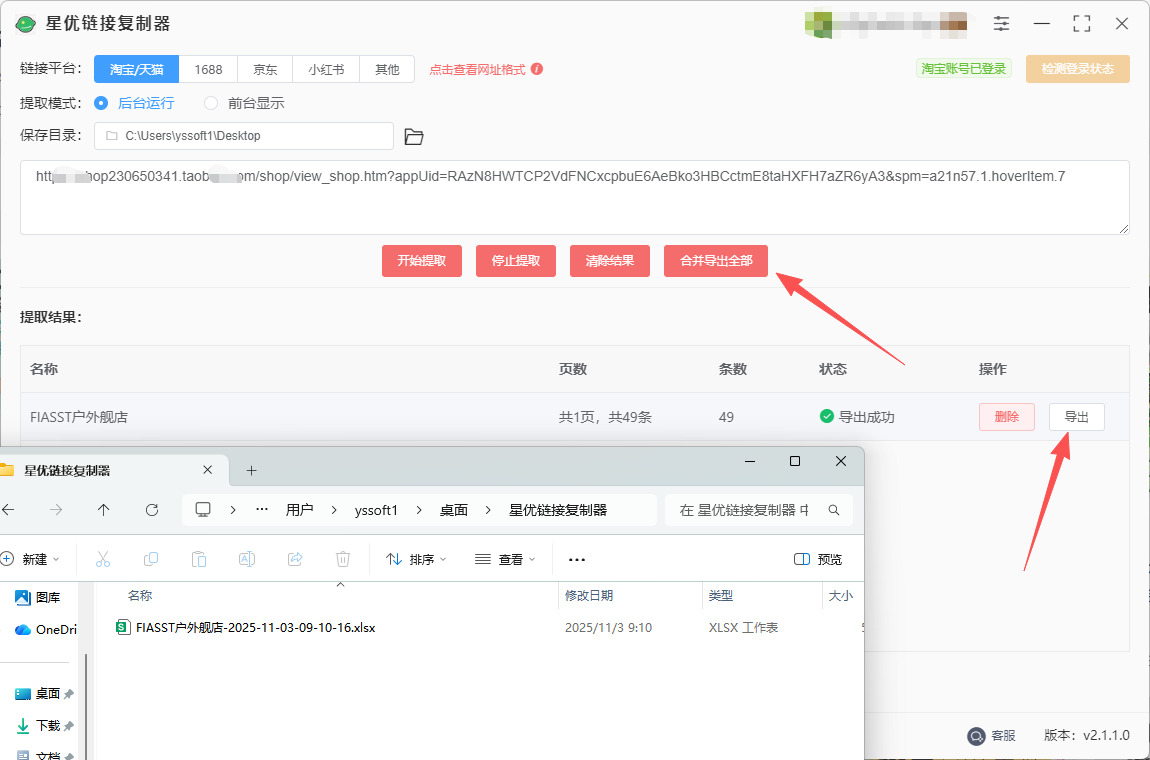Open the 排序 sort dropdown
This screenshot has width=1150, height=760.
(x=417, y=560)
